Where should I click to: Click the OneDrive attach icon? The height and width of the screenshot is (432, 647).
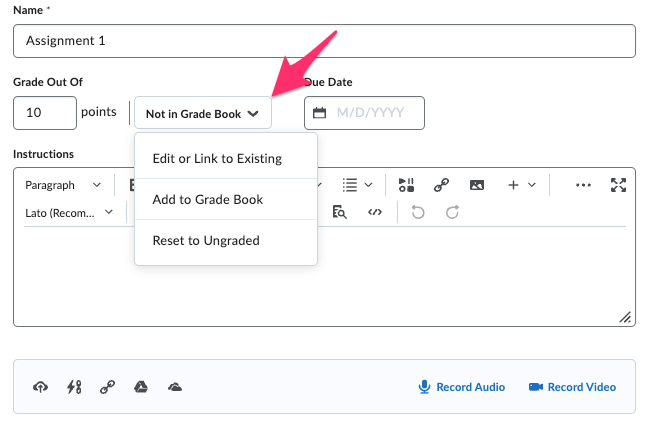tap(175, 387)
